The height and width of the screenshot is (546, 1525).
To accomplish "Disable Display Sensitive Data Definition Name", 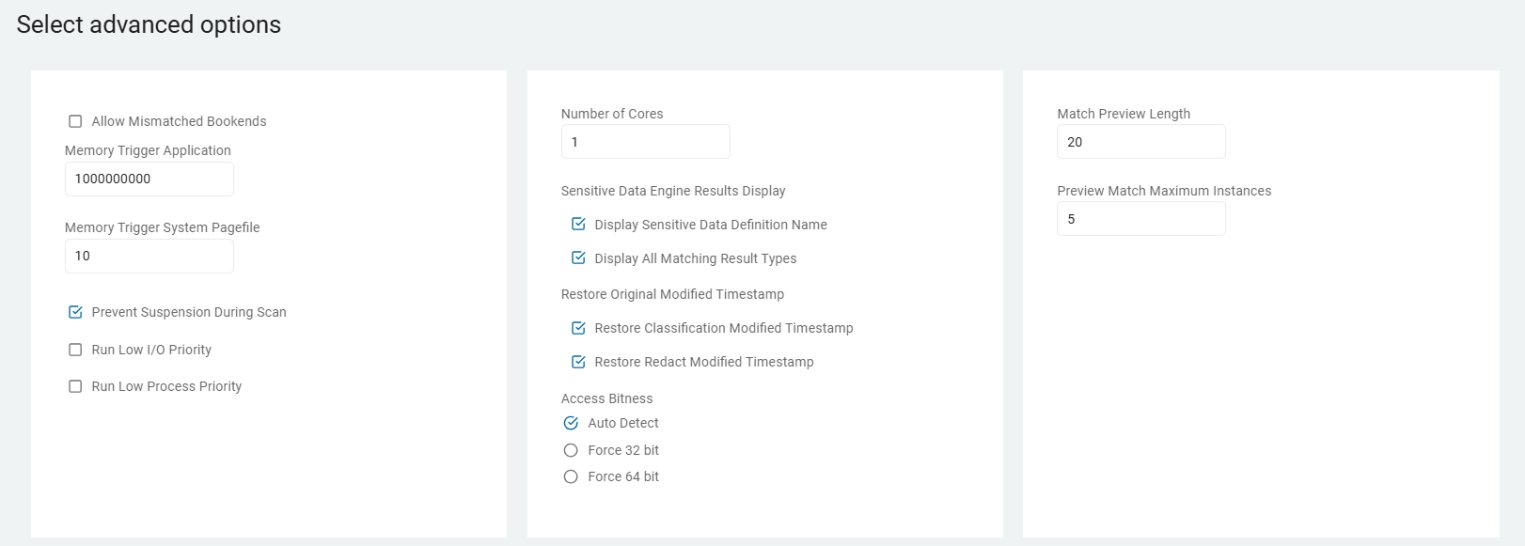I will tap(578, 225).
